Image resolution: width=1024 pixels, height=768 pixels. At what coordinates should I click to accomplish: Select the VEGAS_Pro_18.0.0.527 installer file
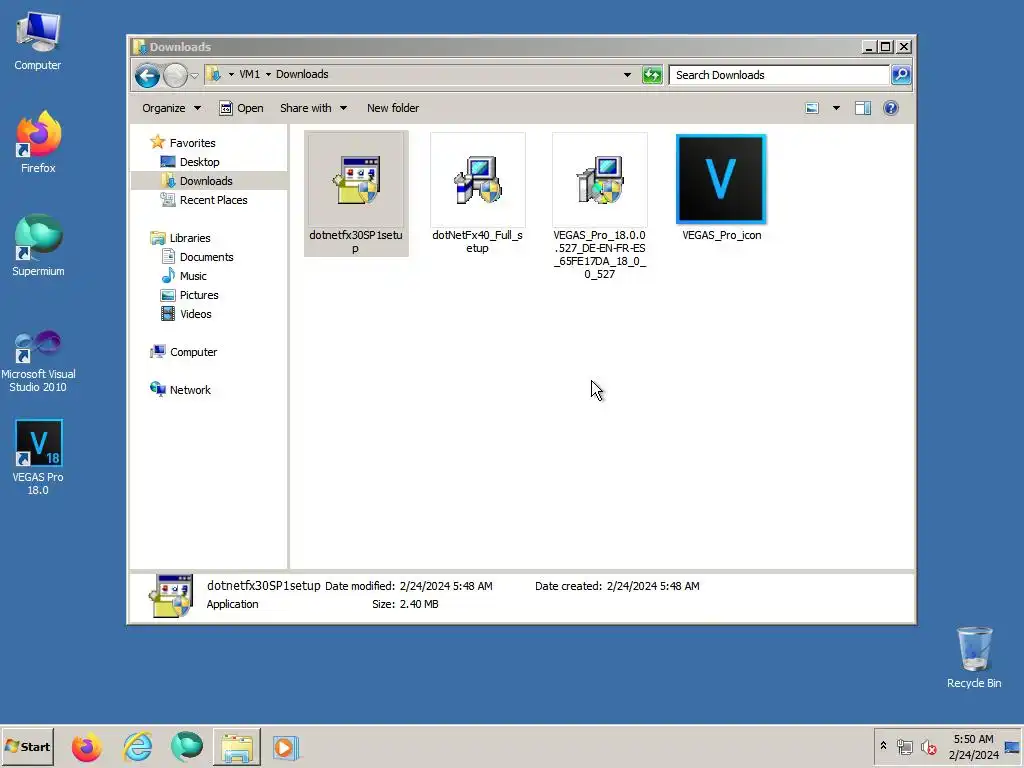pos(600,206)
